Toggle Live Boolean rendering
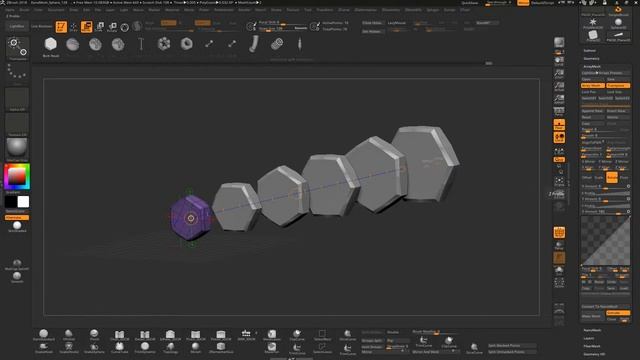 [x=42, y=26]
